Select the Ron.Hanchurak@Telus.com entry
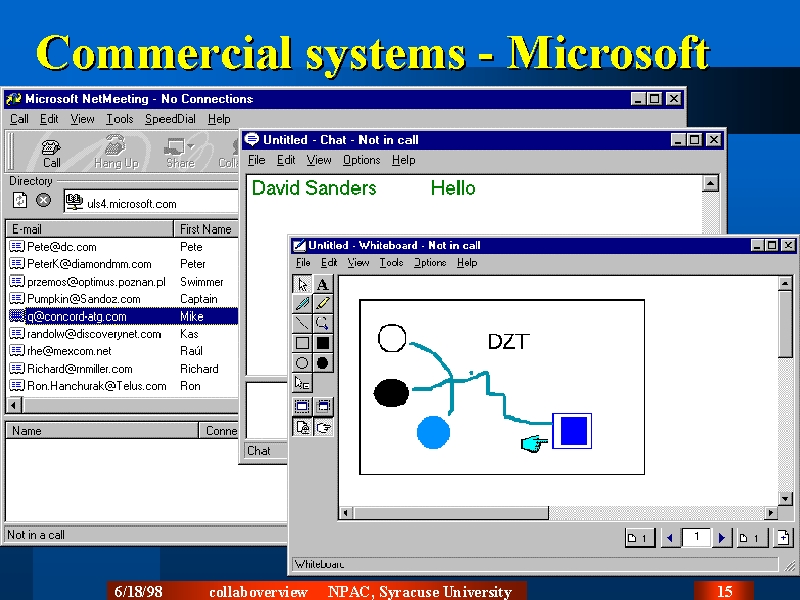This screenshot has height=600, width=800. (x=122, y=386)
